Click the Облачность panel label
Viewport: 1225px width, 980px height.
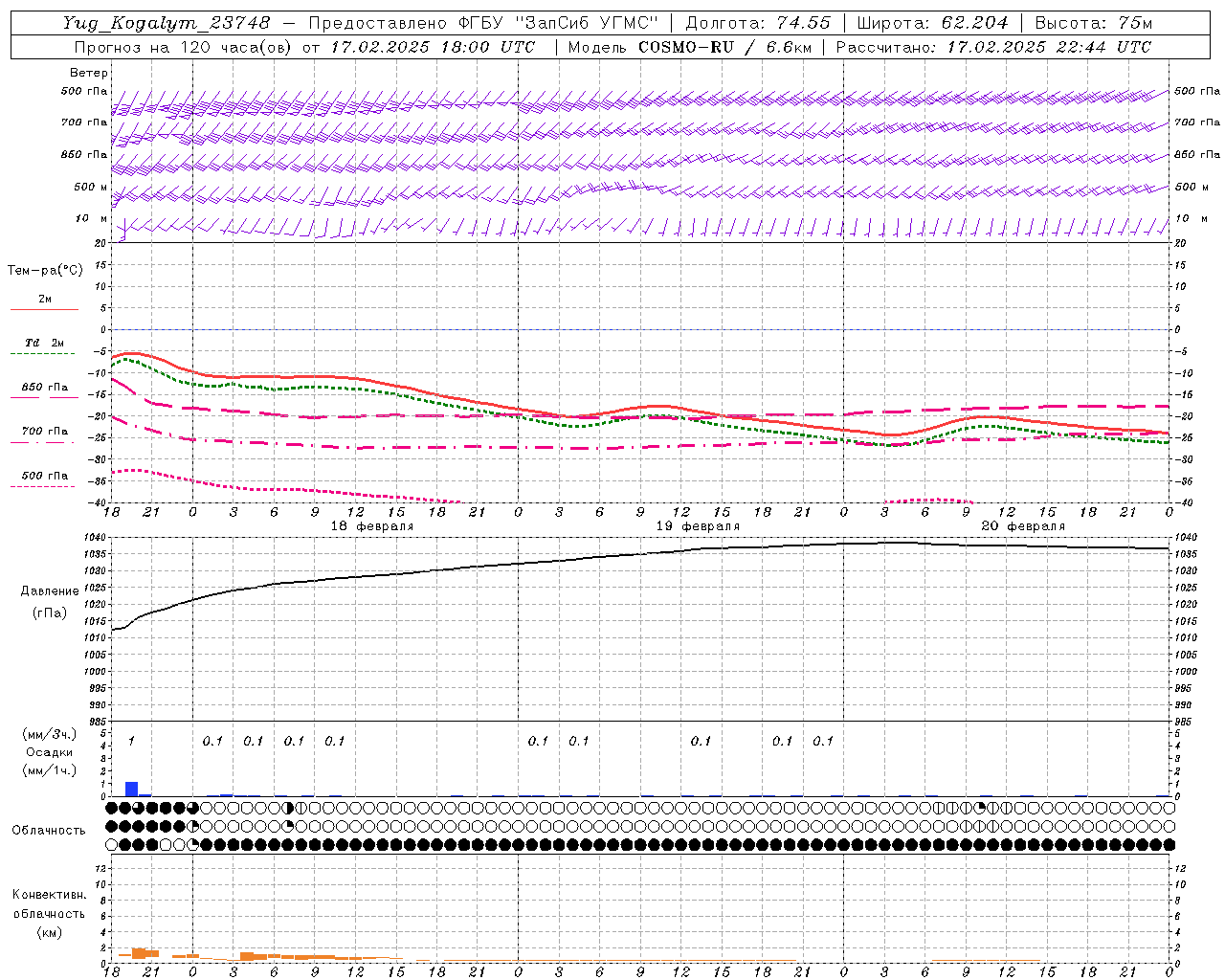[48, 831]
